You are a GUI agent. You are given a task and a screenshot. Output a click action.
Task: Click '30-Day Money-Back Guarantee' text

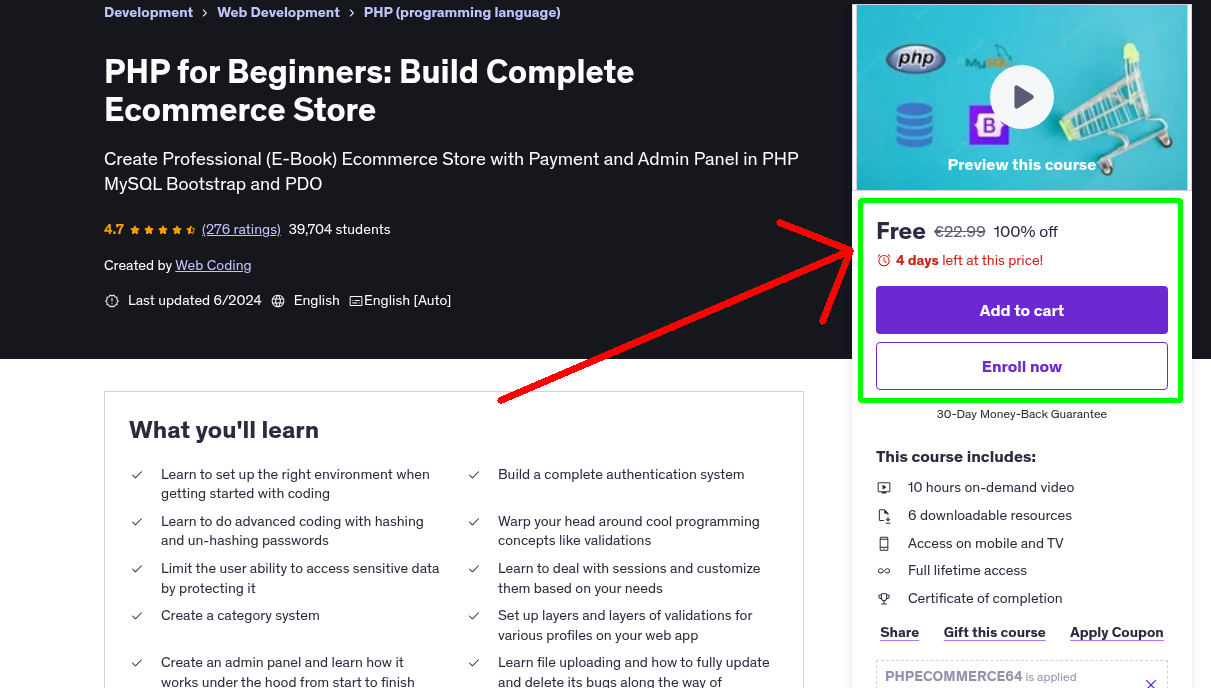[1022, 414]
